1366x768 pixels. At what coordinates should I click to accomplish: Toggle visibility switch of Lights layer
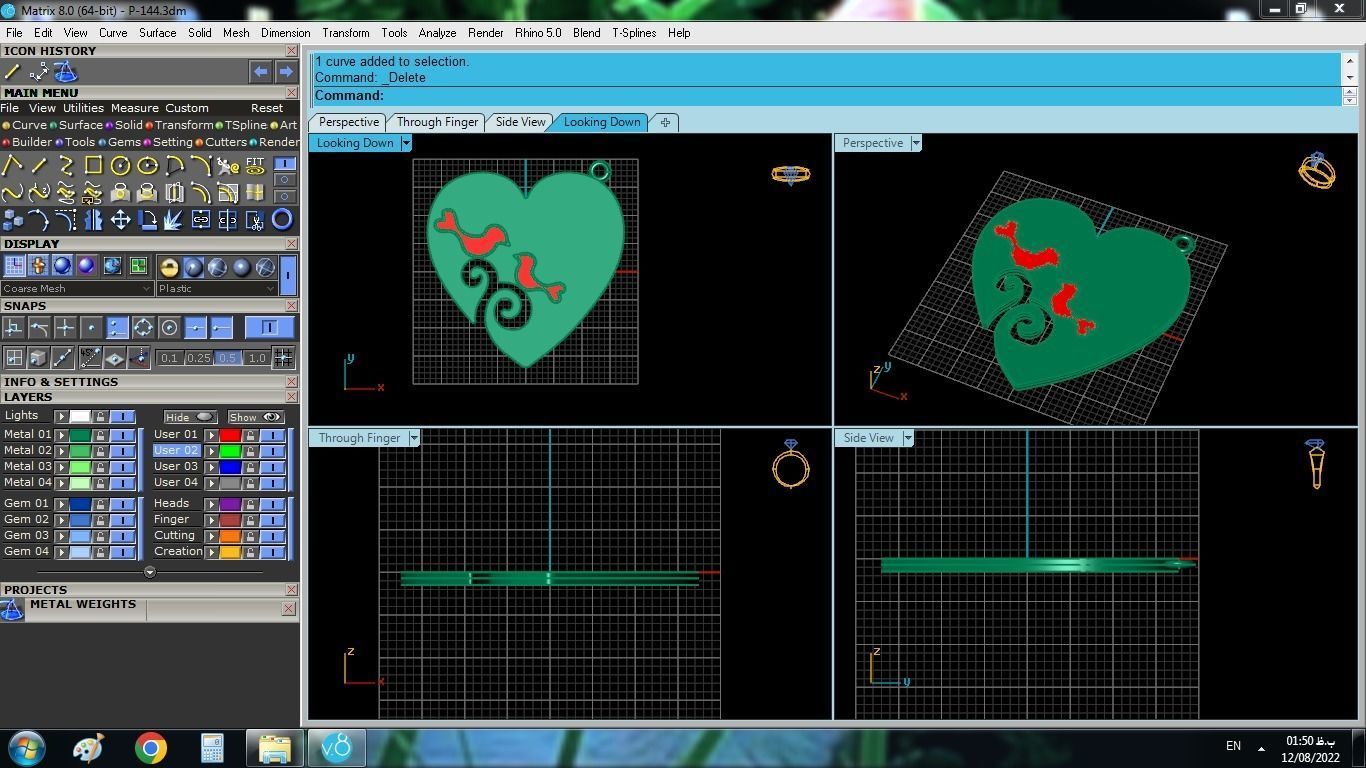tap(122, 416)
